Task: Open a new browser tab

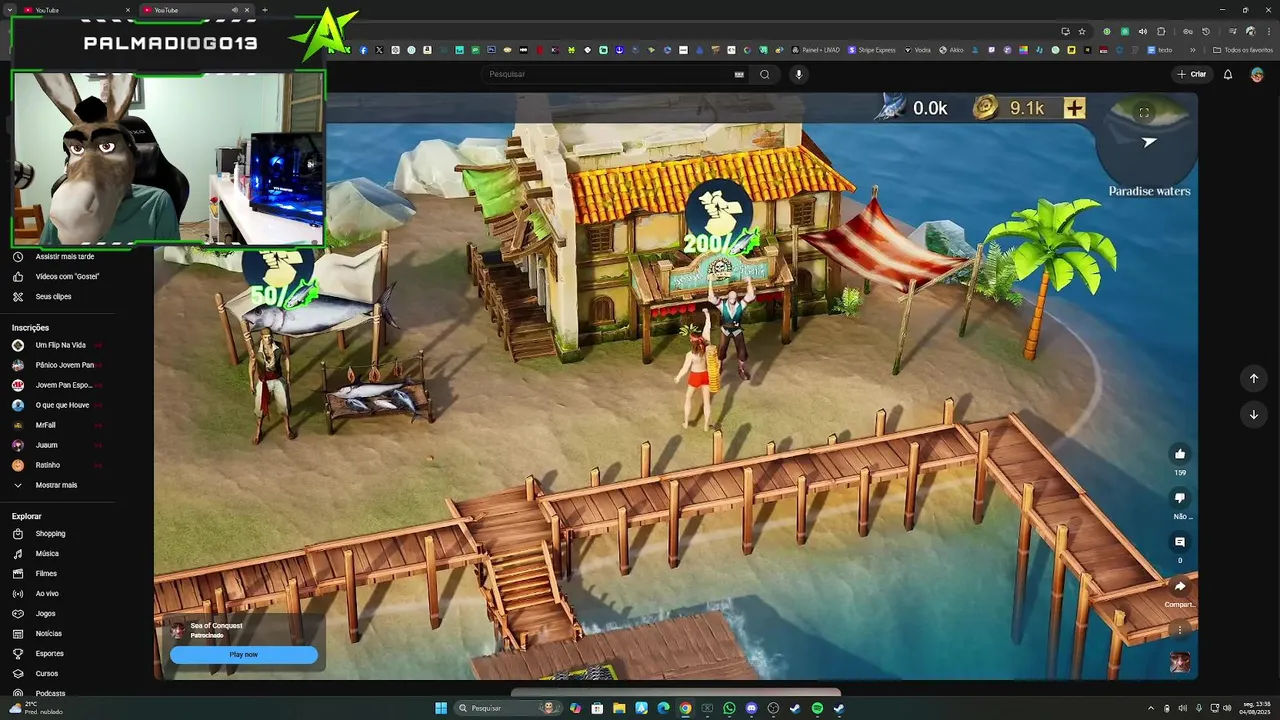Action: coord(265,10)
